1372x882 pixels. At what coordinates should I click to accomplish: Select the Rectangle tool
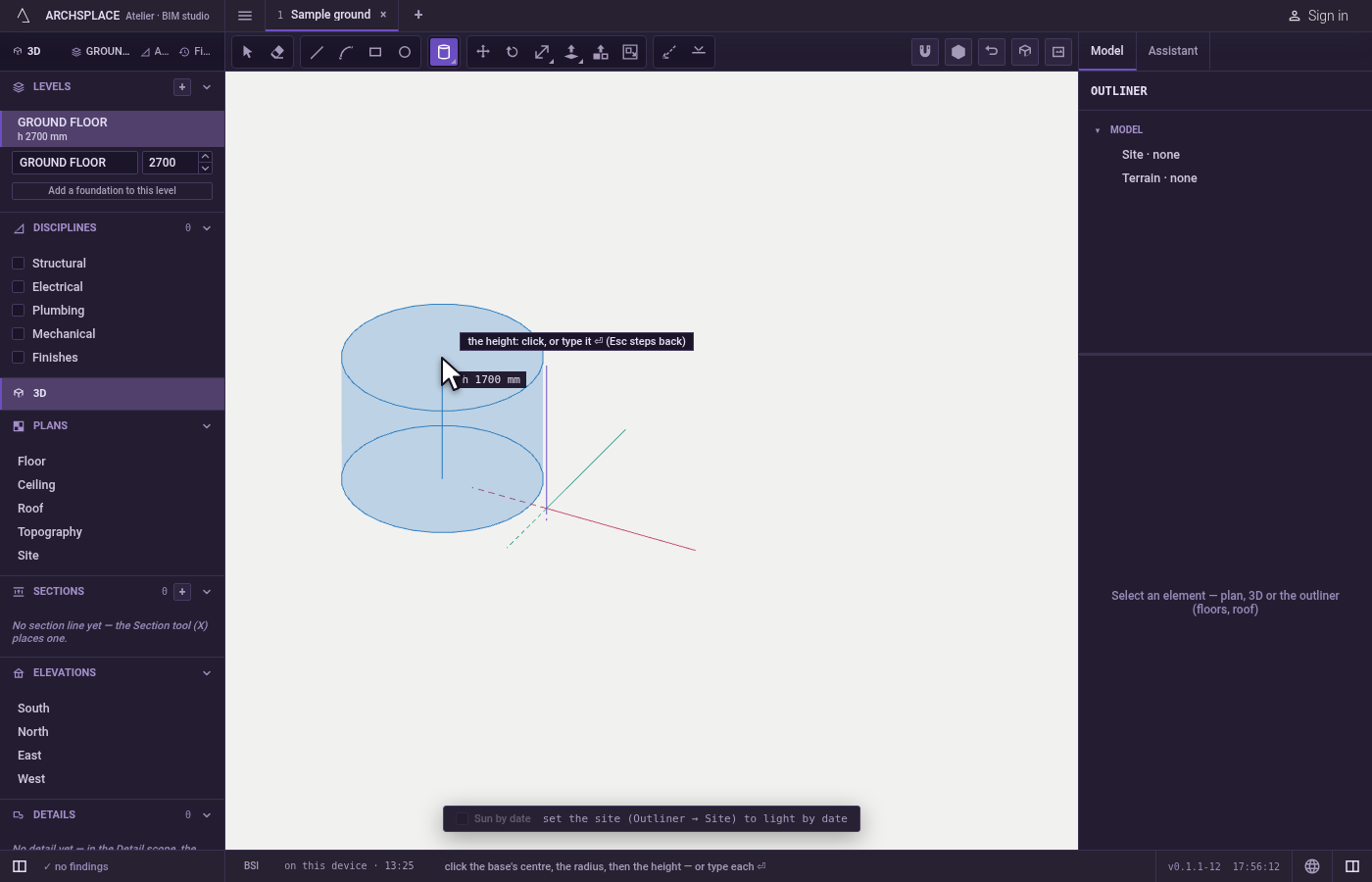pyautogui.click(x=375, y=52)
